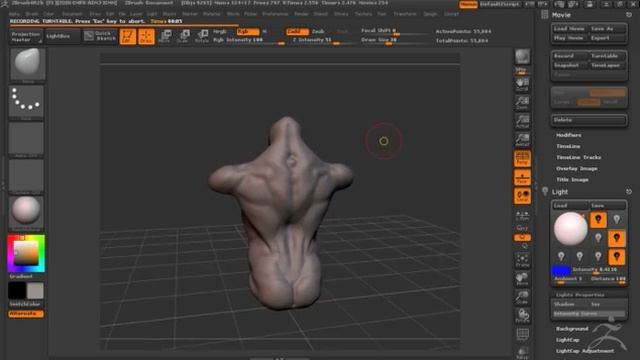Open the Render menu
Image resolution: width=640 pixels, height=360 pixels.
[301, 14]
